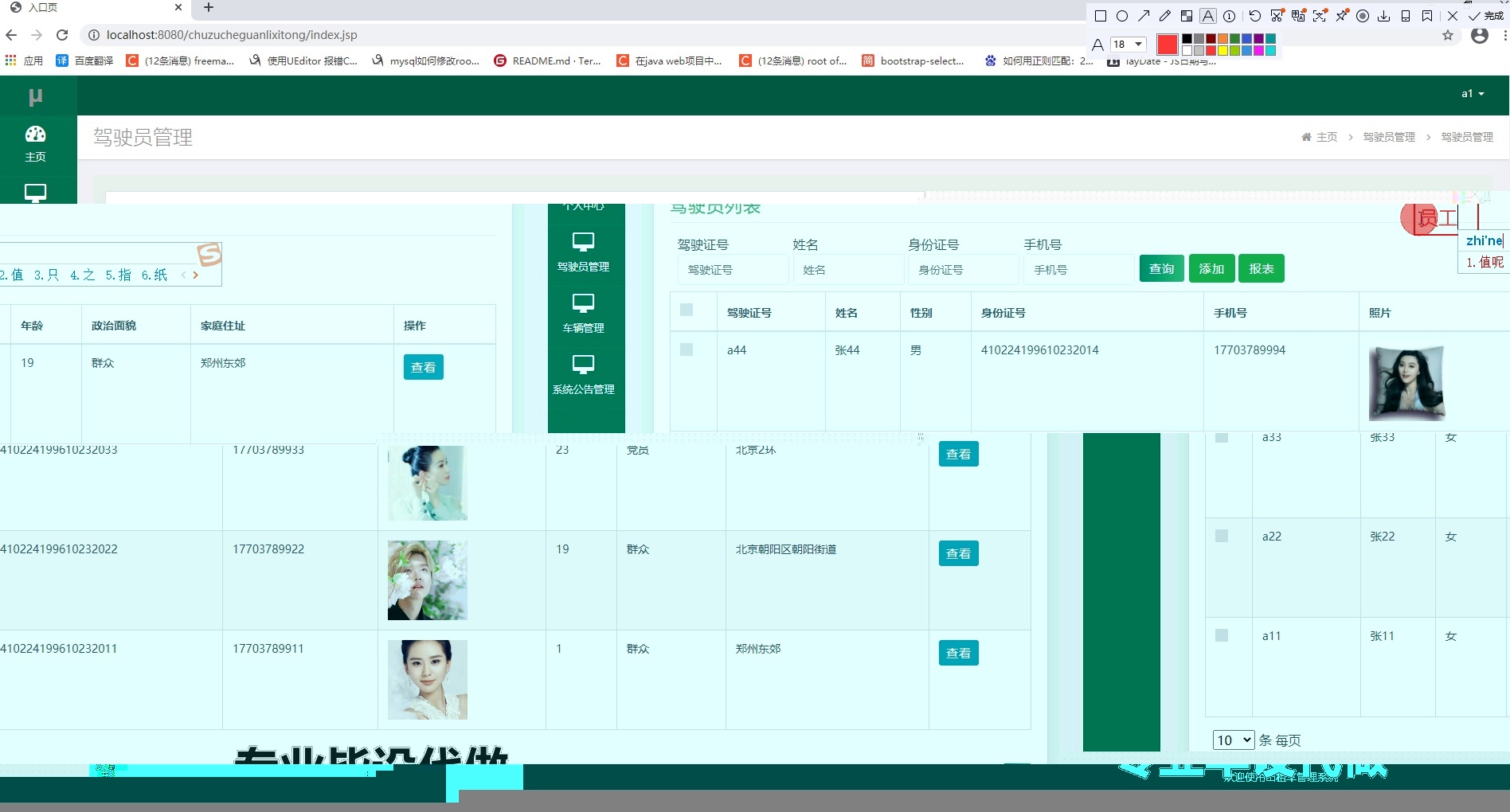The image size is (1510, 812).
Task: Cancel the screenshot with the X icon
Action: point(1453,16)
